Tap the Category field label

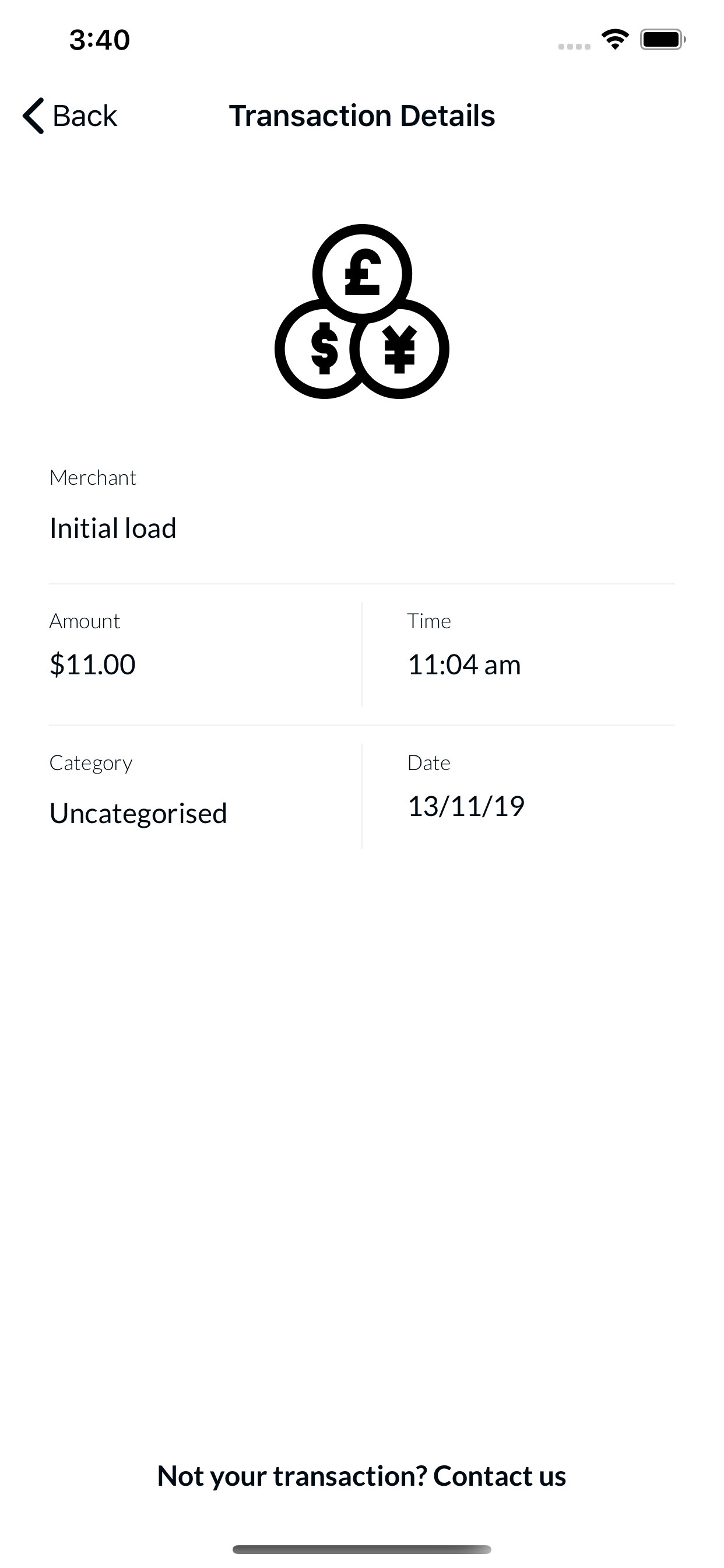click(91, 762)
